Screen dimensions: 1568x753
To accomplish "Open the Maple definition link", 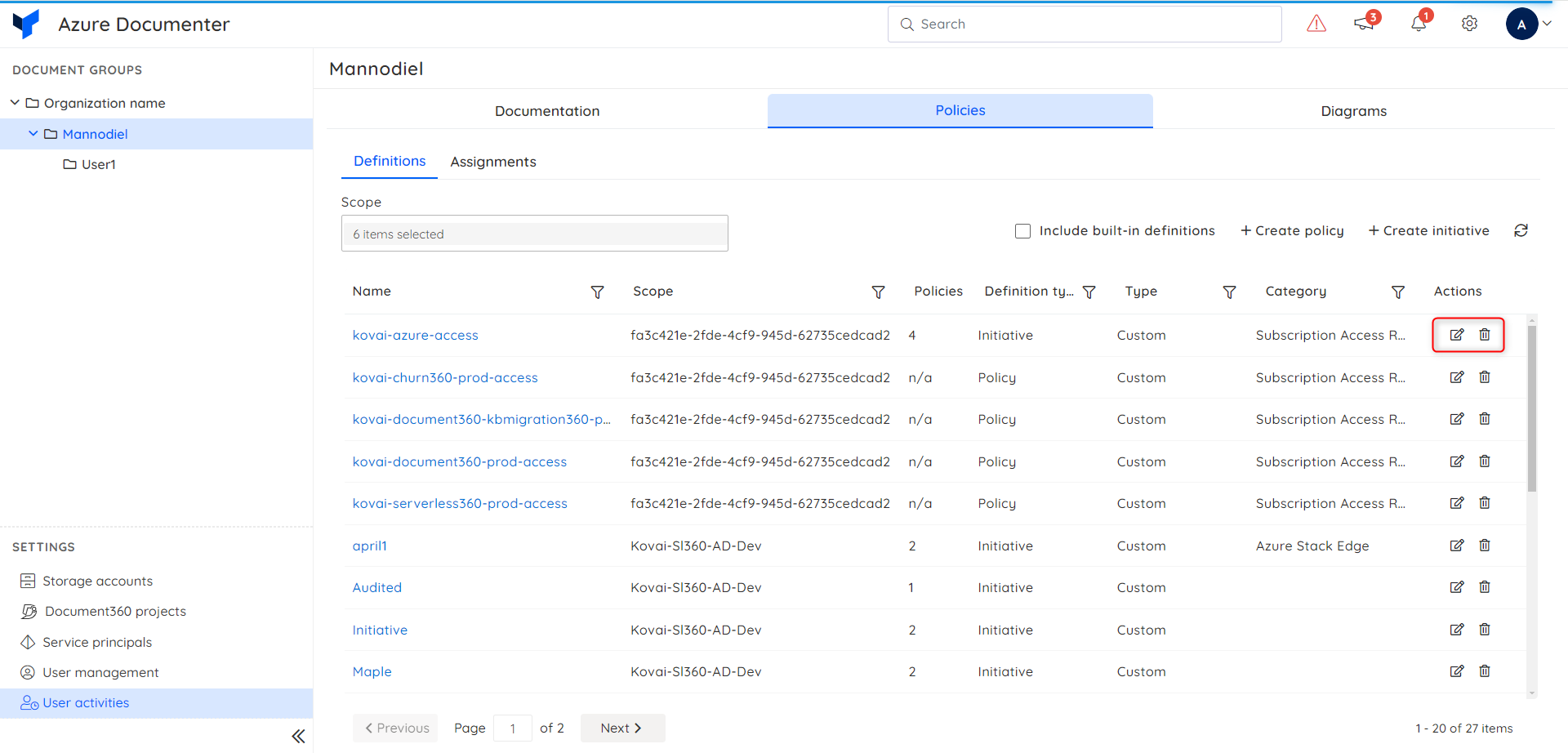I will point(372,671).
